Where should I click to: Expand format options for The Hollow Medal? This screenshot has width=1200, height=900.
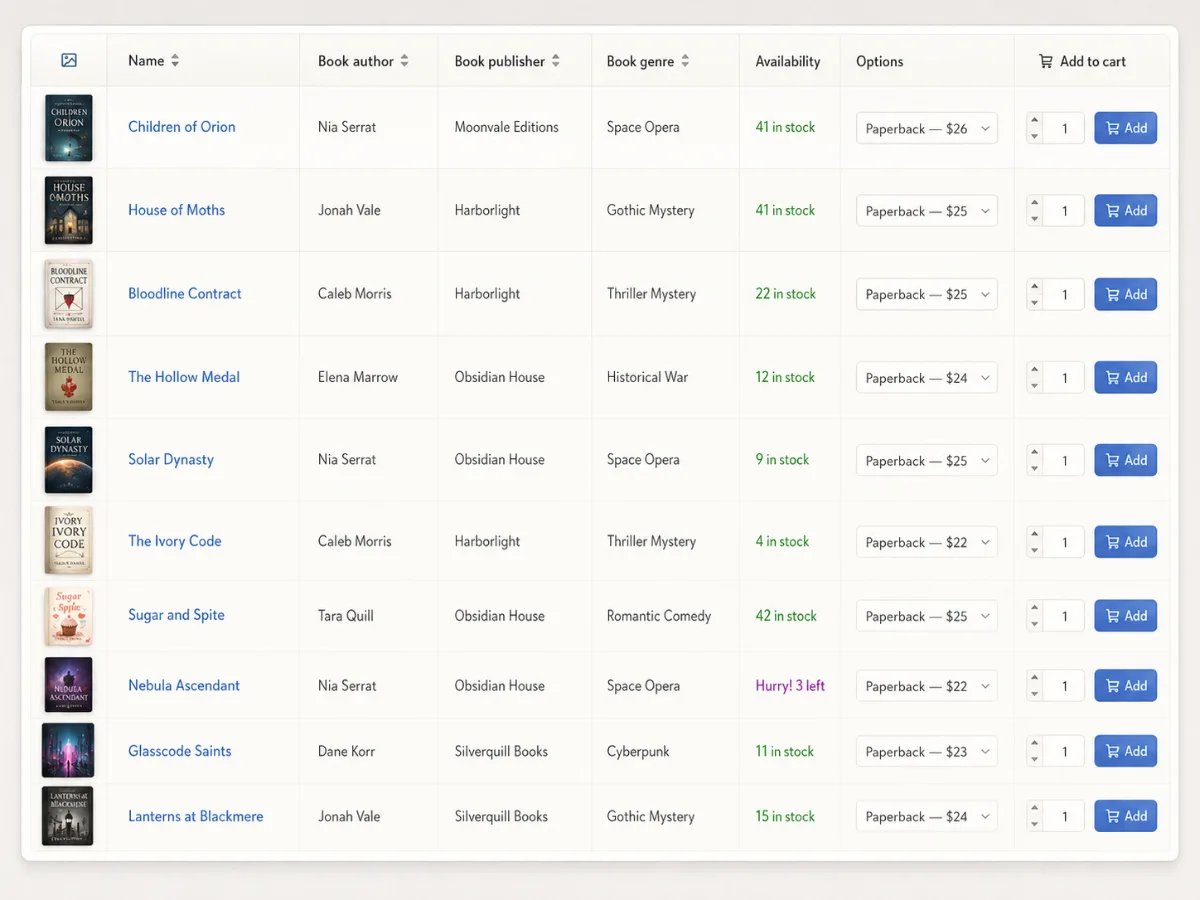click(x=927, y=378)
